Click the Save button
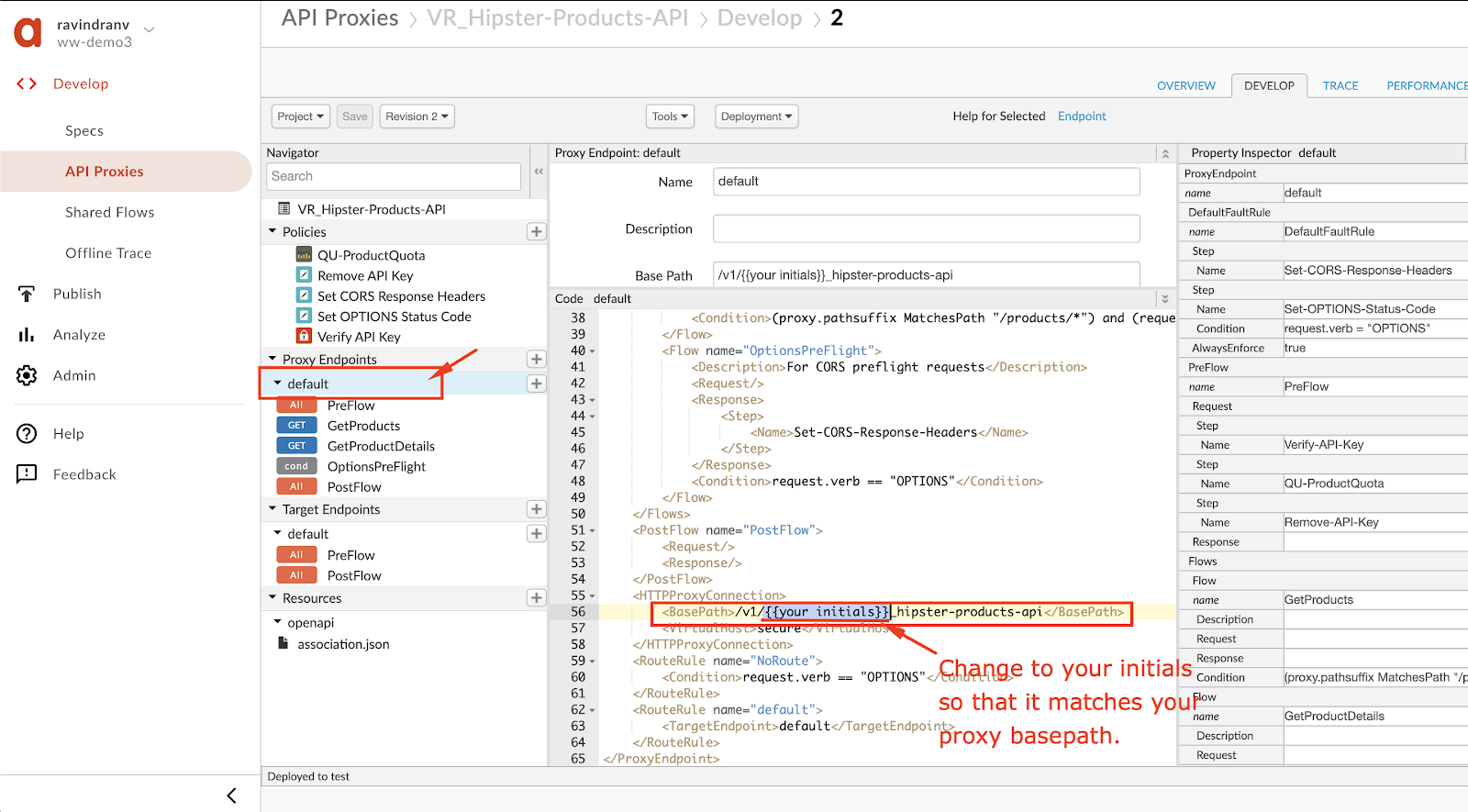1468x812 pixels. coord(355,117)
